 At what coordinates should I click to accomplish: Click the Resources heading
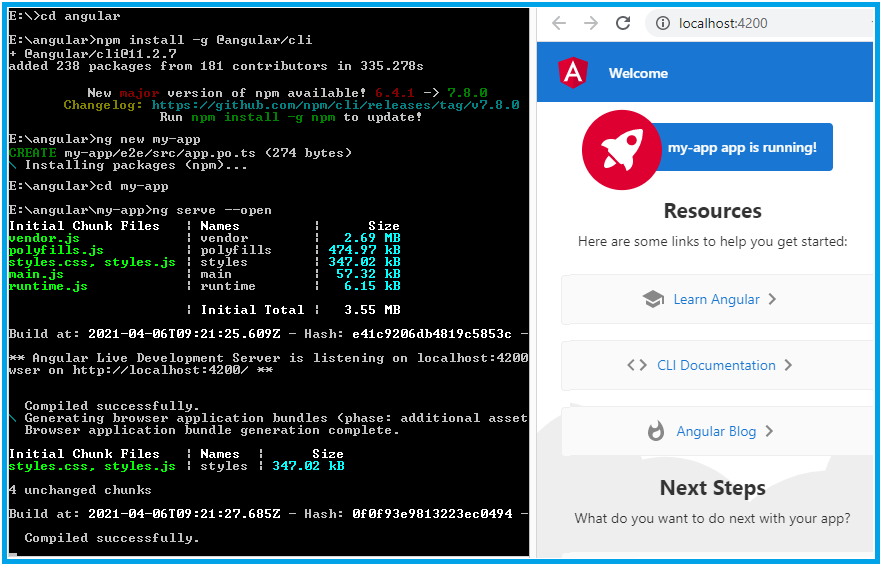coord(712,210)
